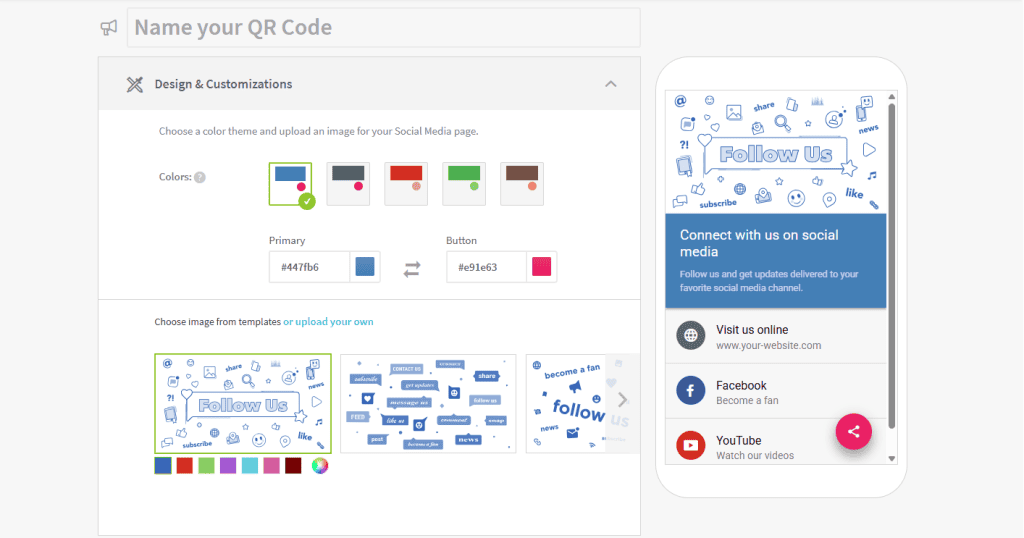Screen dimensions: 1024x538
Task: Click the Facebook icon in preview
Action: point(691,390)
